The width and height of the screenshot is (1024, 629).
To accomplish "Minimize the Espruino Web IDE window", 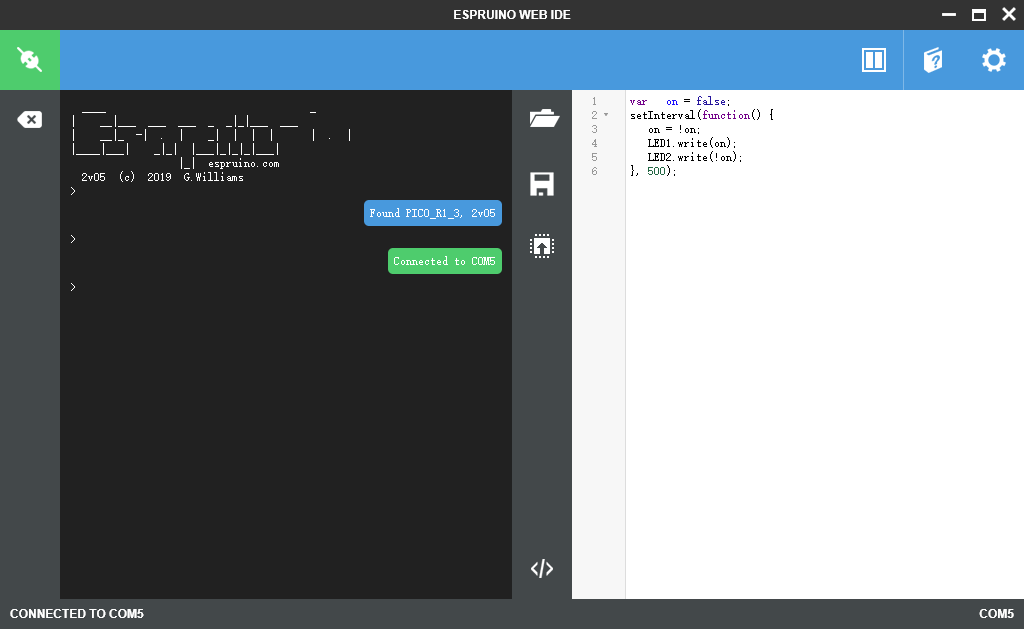I will (x=949, y=14).
